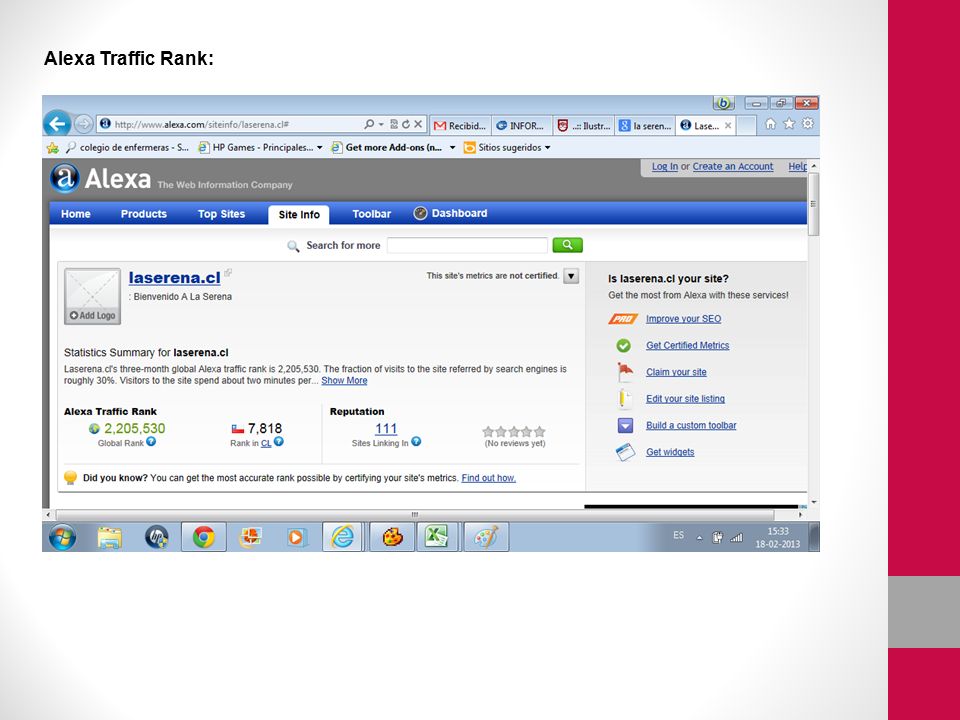Click the Rank in CL help icon

coord(279,441)
